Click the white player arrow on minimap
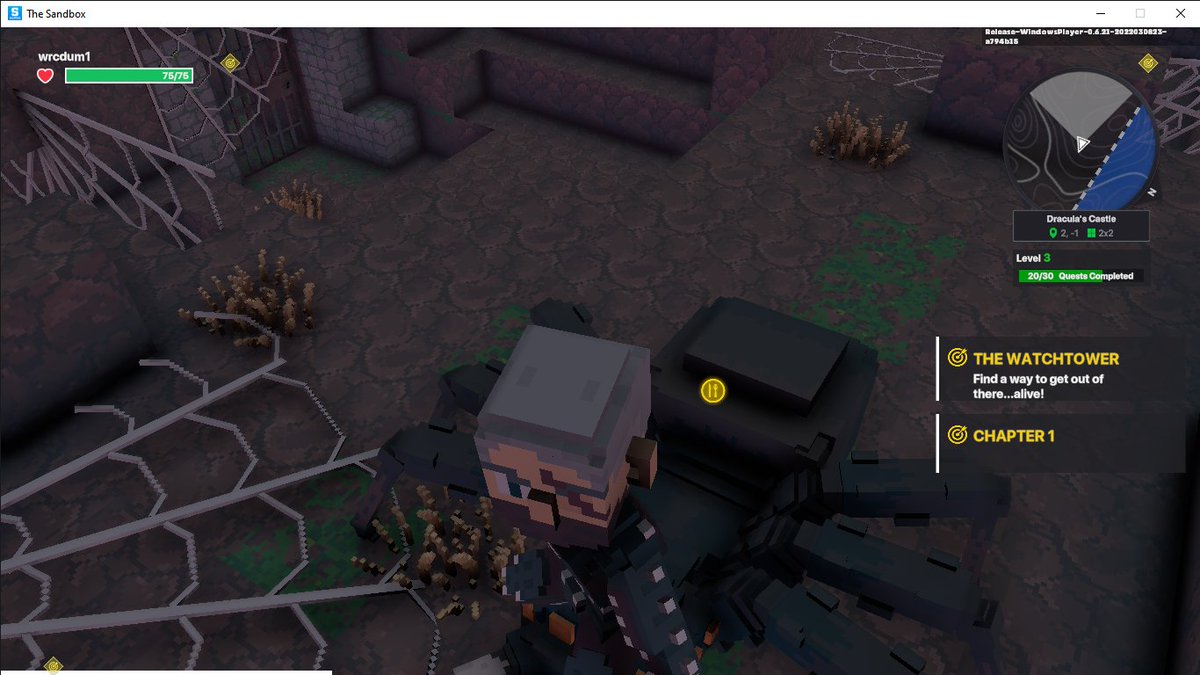1200x675 pixels. tap(1082, 143)
